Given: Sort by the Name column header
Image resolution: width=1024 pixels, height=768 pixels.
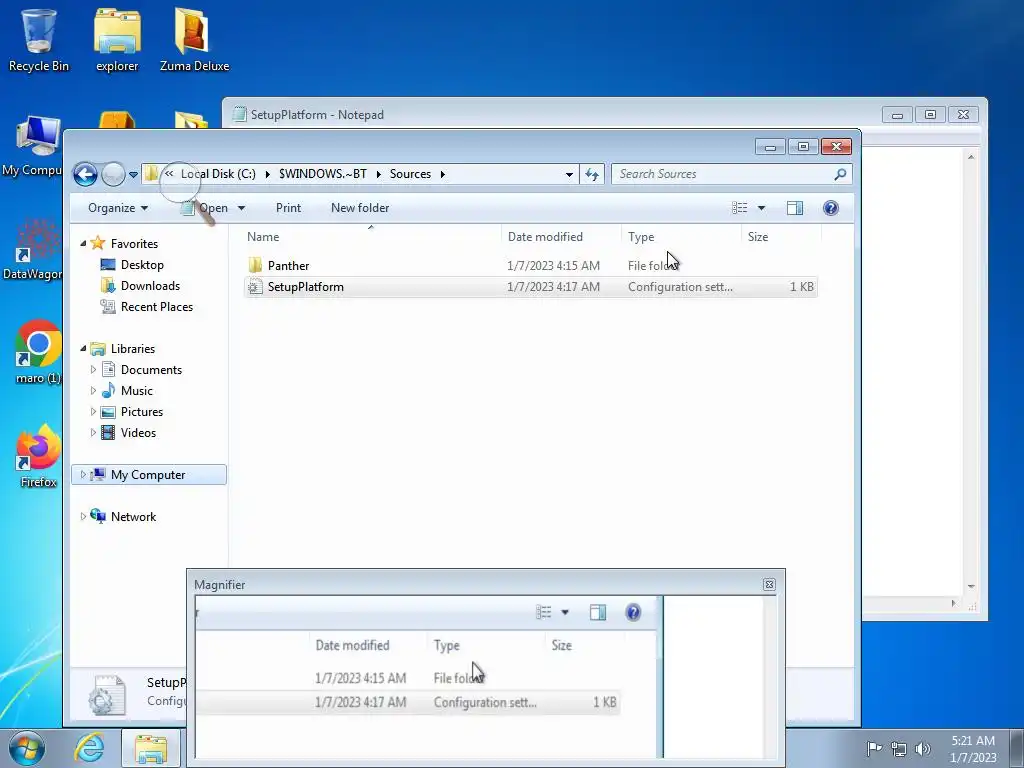Looking at the screenshot, I should (371, 236).
